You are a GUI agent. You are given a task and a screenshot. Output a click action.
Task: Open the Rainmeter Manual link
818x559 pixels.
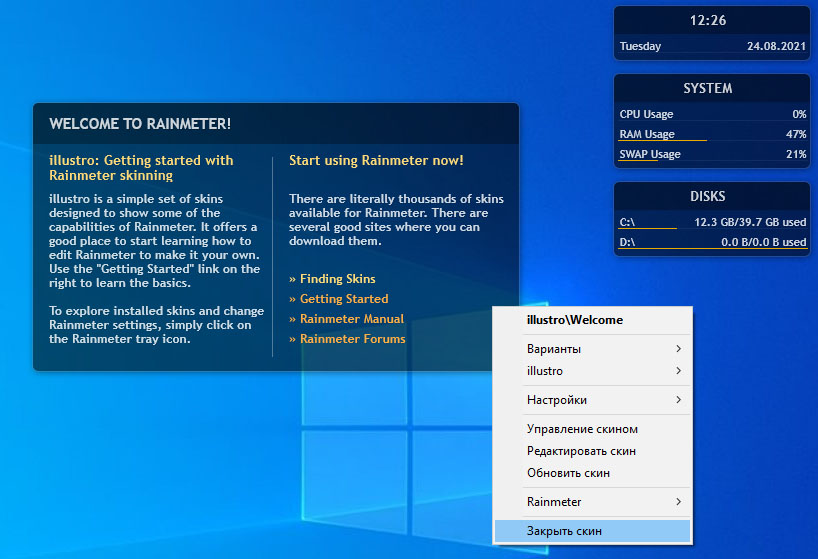point(352,319)
